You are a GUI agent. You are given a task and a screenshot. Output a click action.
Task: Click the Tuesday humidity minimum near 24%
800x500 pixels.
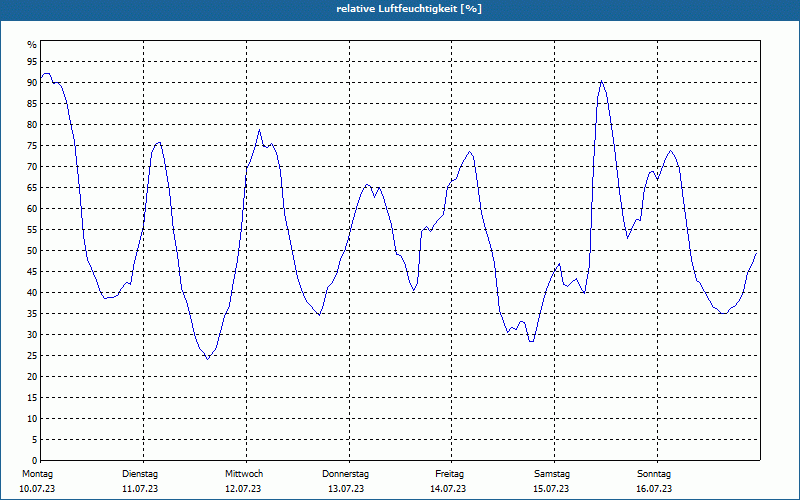(x=208, y=359)
